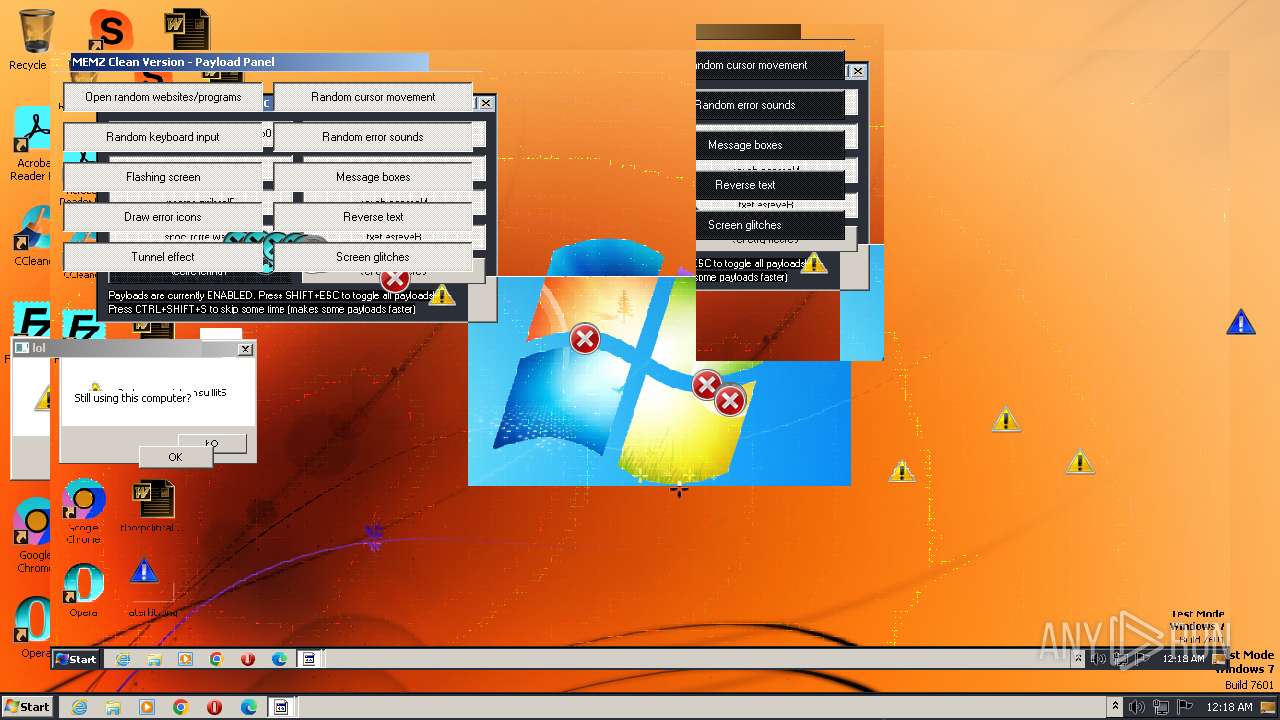
Task: Toggle the 'Random keyboard input' payload
Action: pyautogui.click(x=163, y=137)
